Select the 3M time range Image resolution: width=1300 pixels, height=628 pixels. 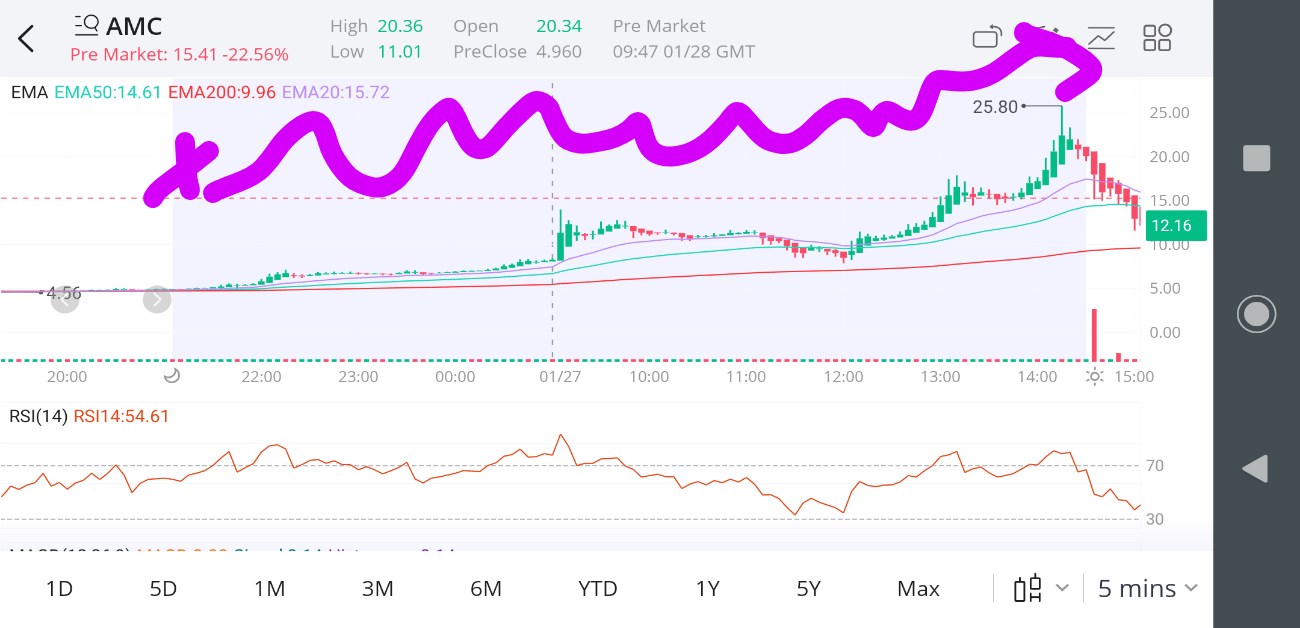[377, 589]
